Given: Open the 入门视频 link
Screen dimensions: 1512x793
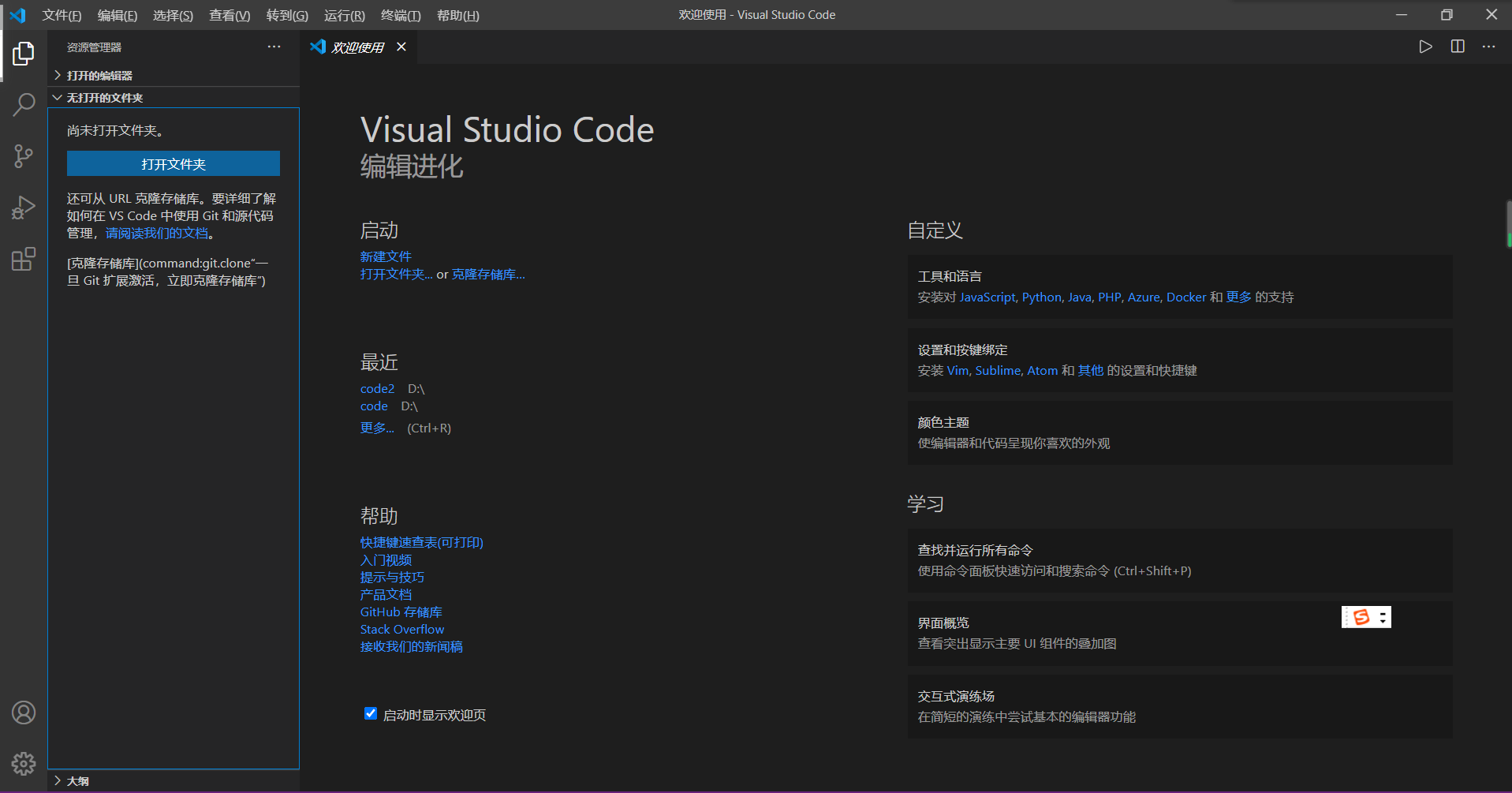Looking at the screenshot, I should (386, 559).
